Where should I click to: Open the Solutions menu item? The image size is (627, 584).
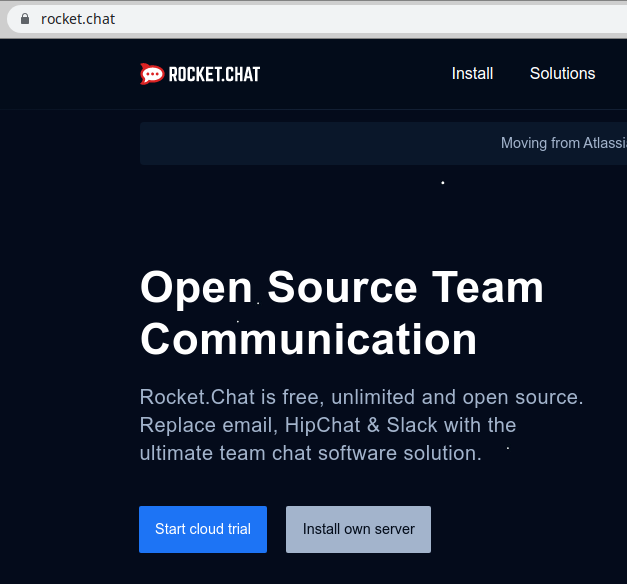562,74
